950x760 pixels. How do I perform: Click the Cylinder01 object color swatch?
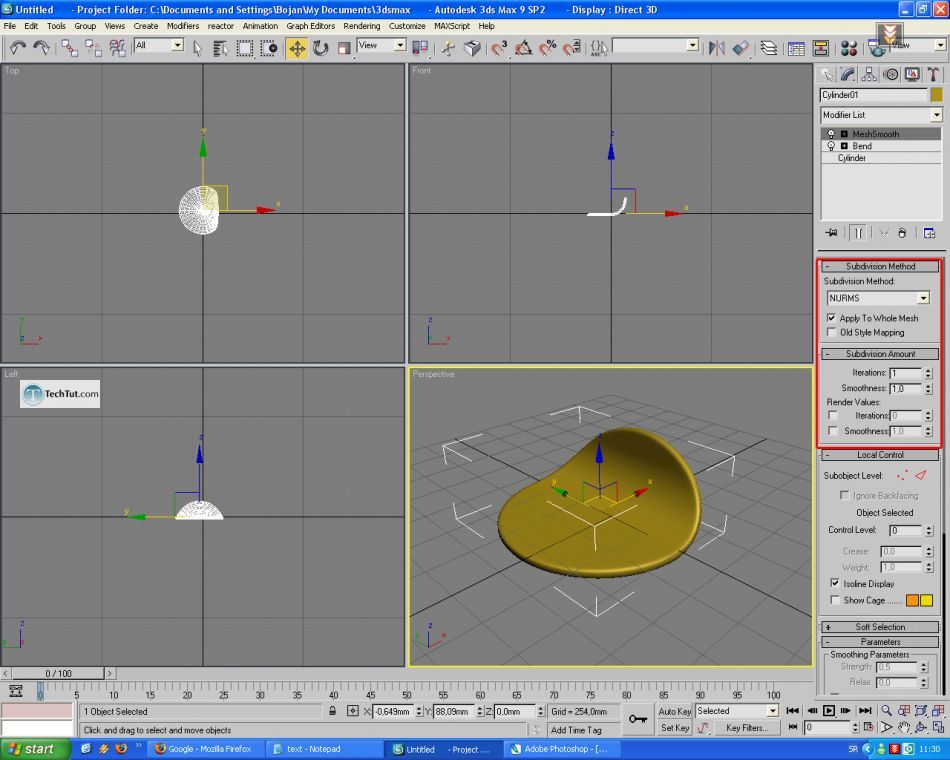936,95
